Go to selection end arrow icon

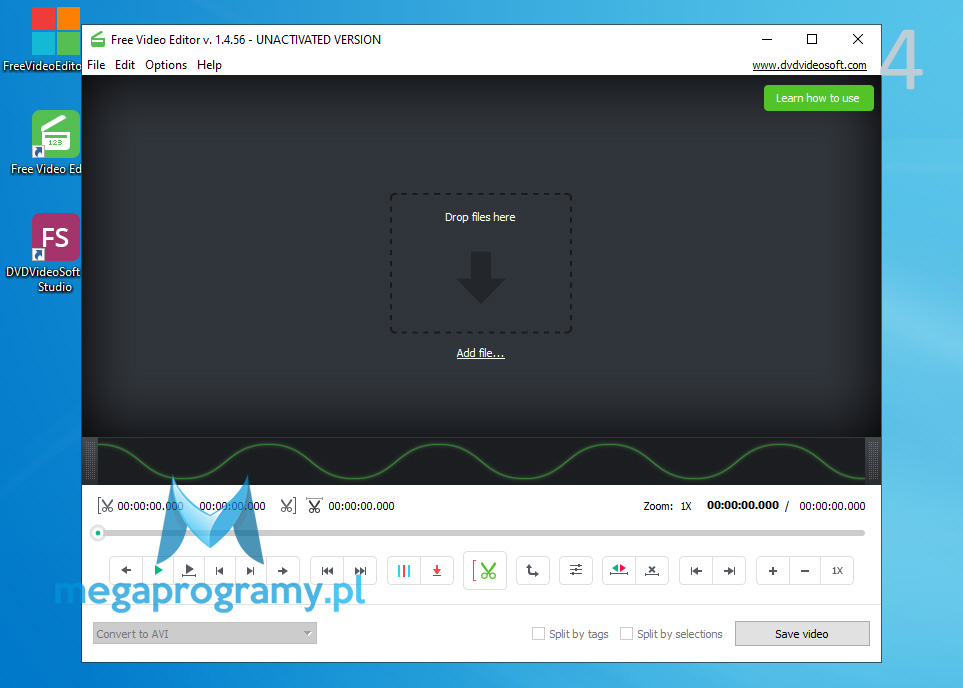pyautogui.click(x=729, y=571)
